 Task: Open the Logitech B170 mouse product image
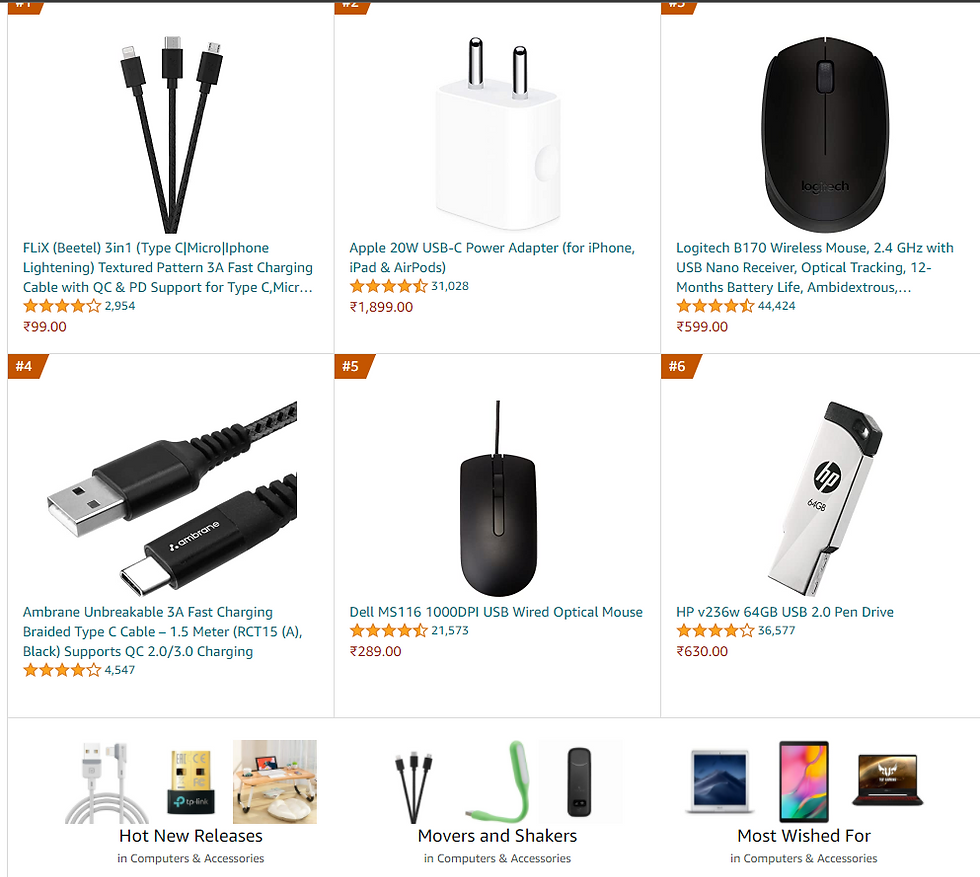pyautogui.click(x=824, y=134)
